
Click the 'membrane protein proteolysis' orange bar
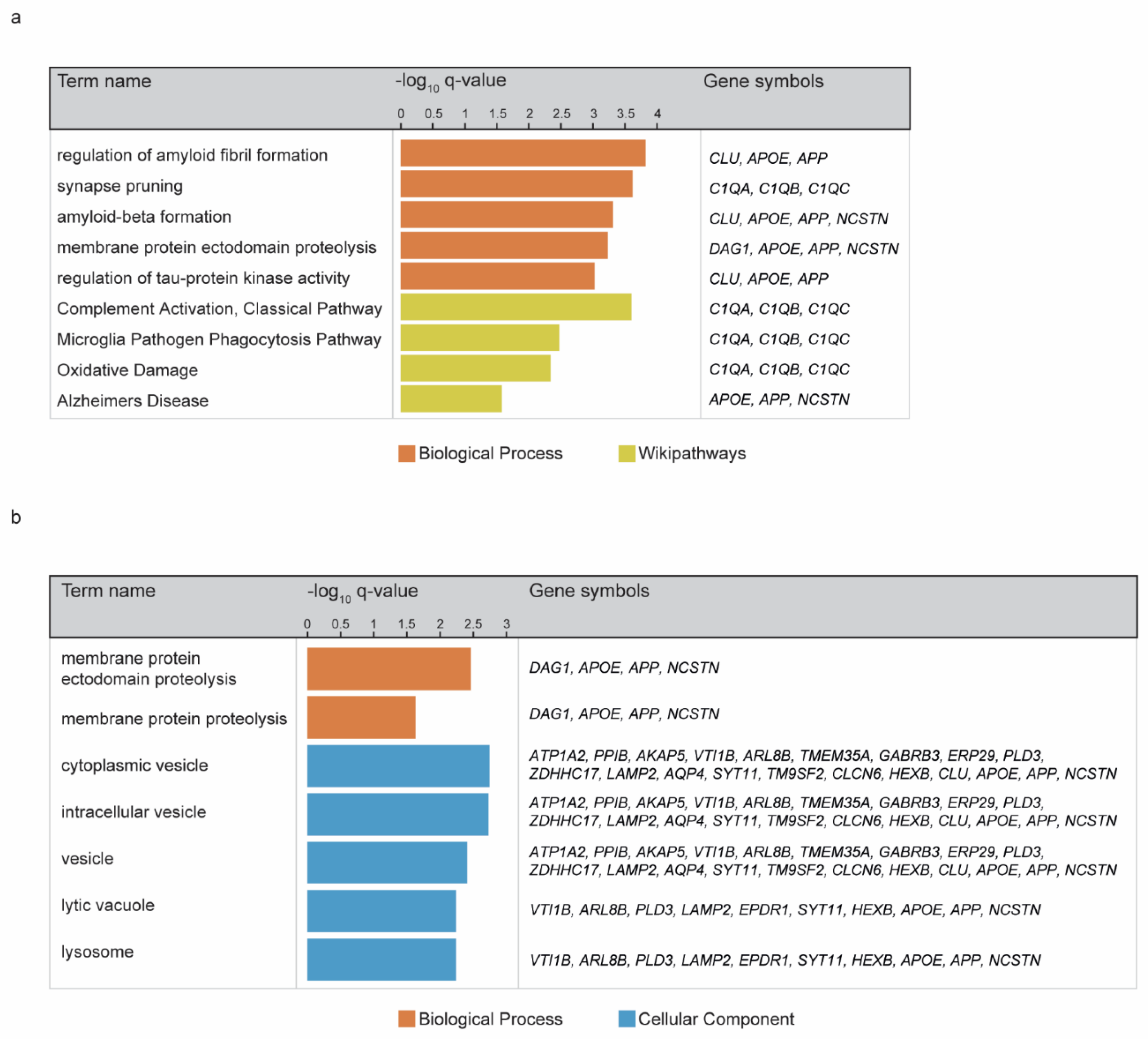[x=361, y=717]
